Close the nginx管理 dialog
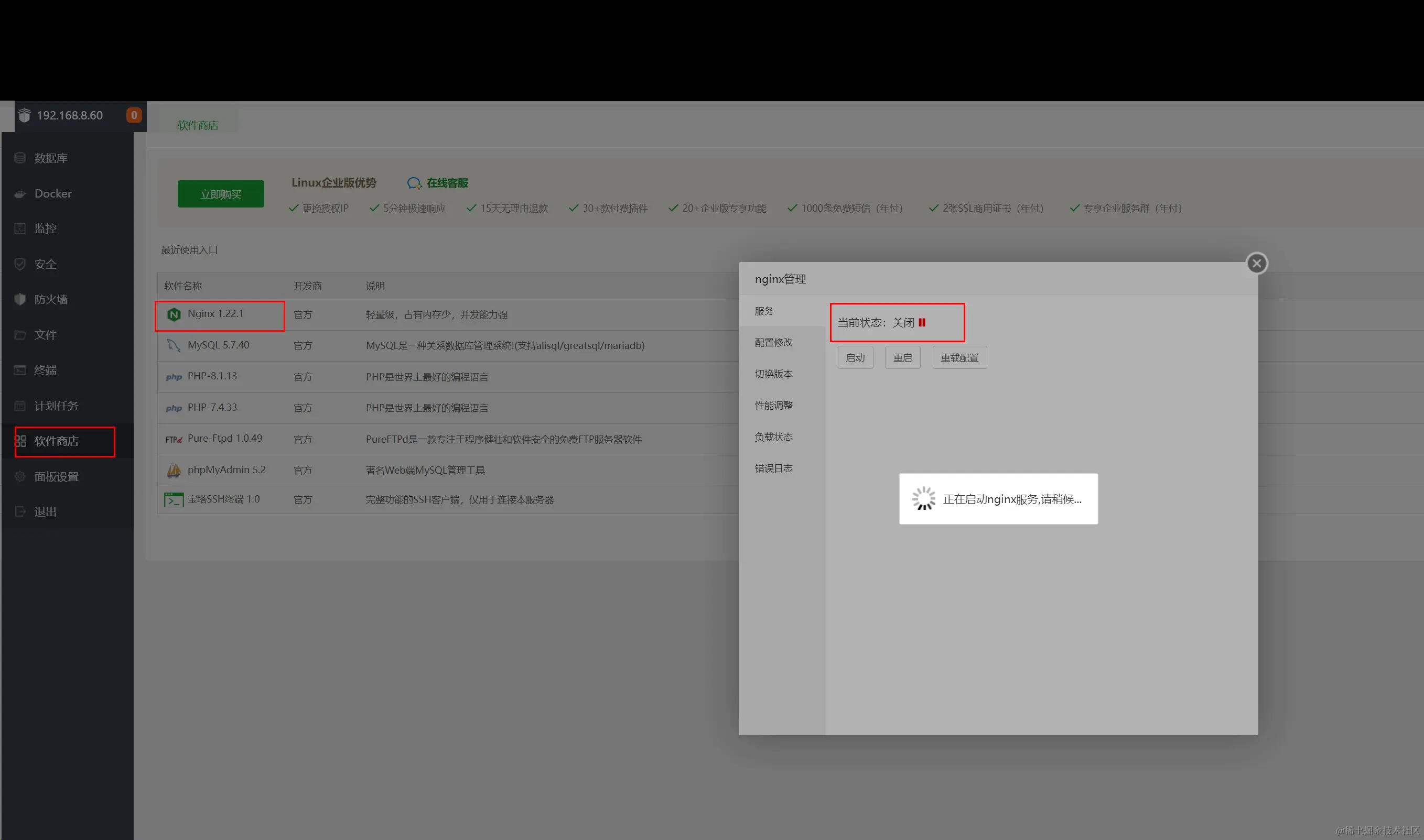Viewport: 1424px width, 840px height. click(1256, 263)
